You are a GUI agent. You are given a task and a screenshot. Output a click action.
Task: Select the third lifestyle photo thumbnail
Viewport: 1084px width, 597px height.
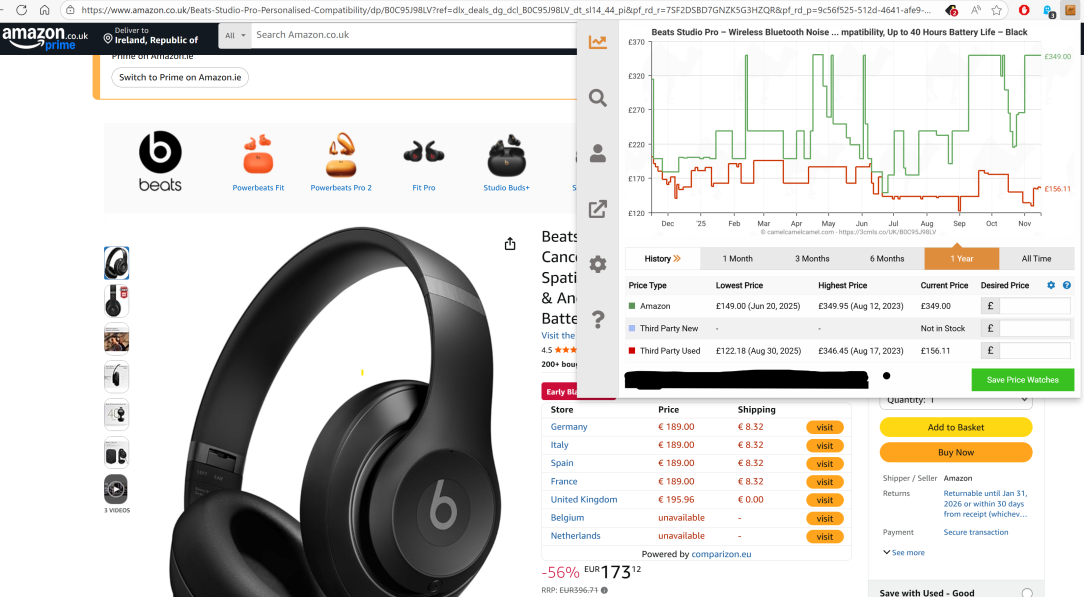tap(116, 339)
